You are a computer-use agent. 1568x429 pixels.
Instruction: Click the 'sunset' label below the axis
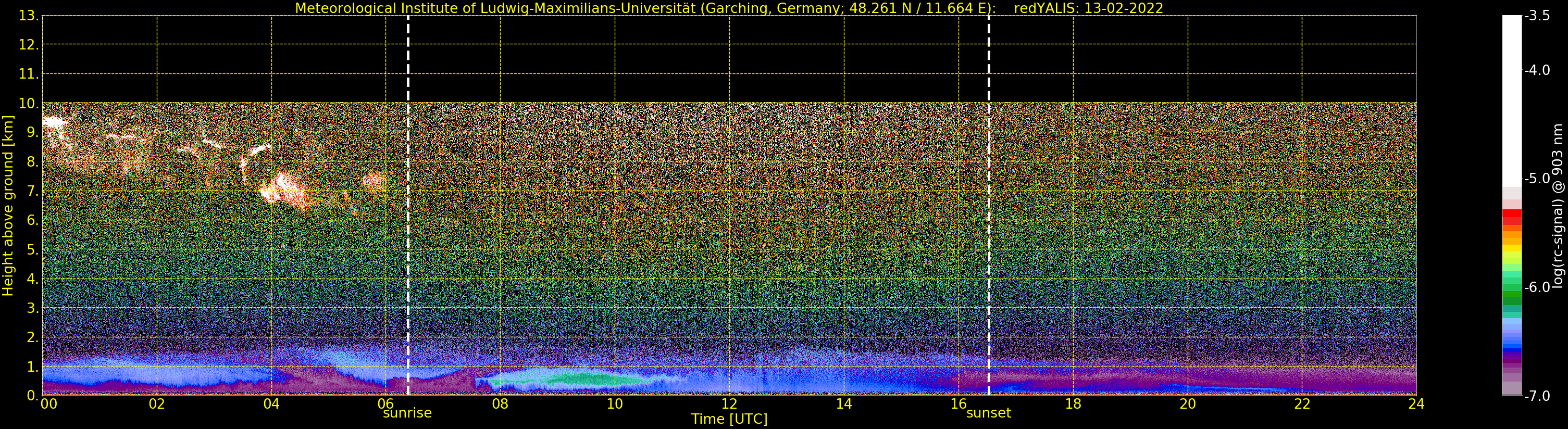[x=989, y=413]
